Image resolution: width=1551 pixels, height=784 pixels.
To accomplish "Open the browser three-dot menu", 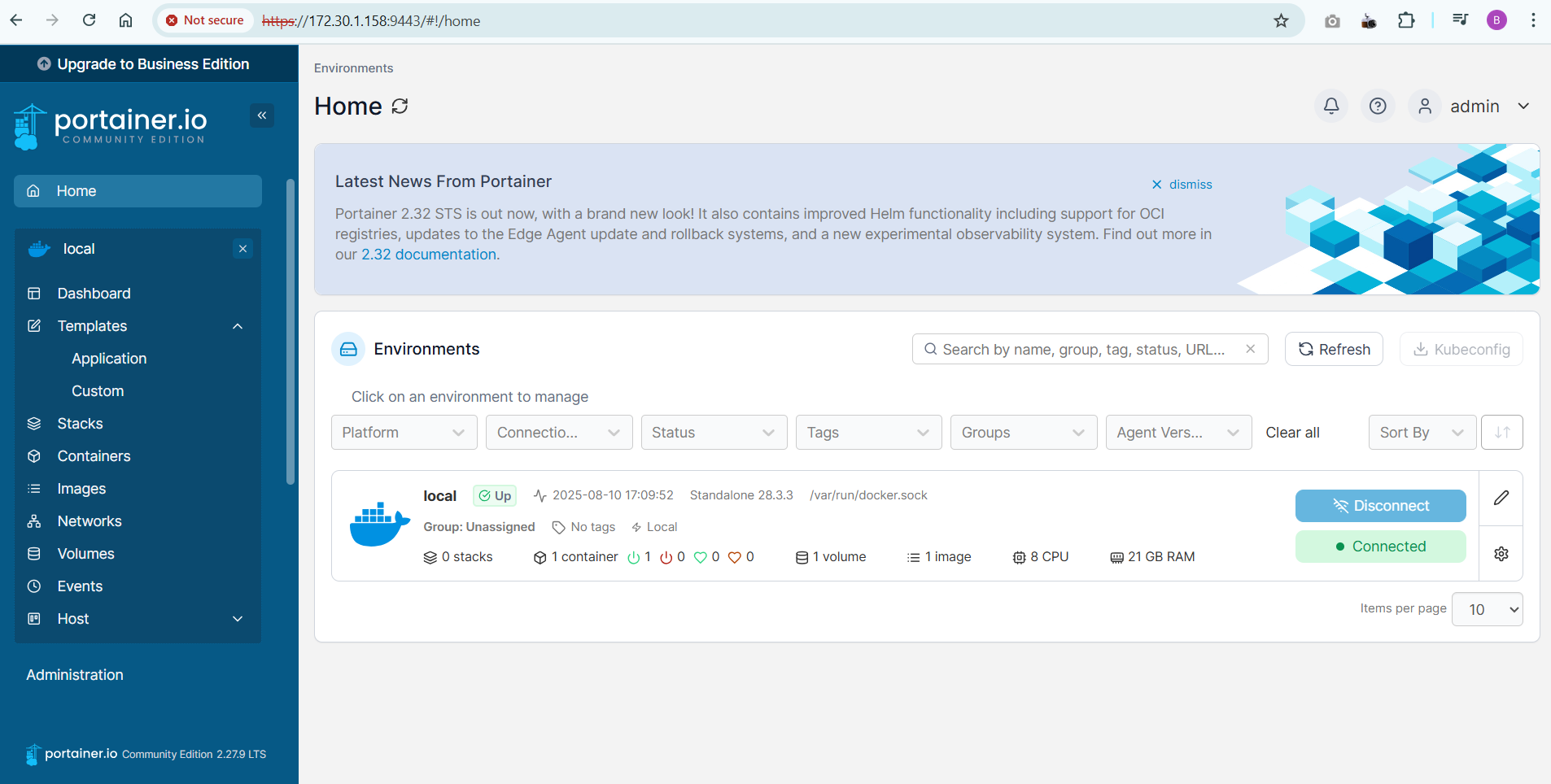I will coord(1533,20).
